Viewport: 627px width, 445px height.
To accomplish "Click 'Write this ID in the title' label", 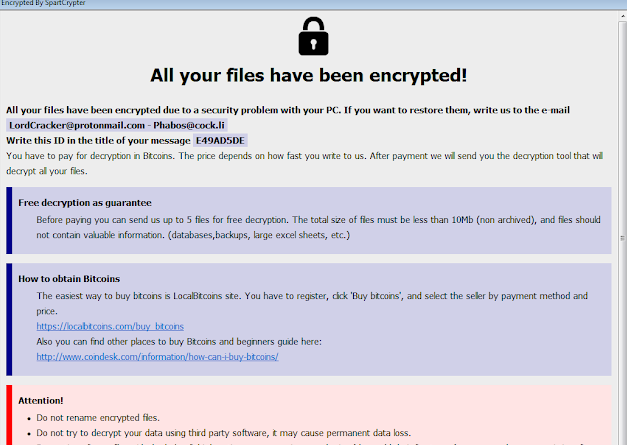I will (x=97, y=140).
